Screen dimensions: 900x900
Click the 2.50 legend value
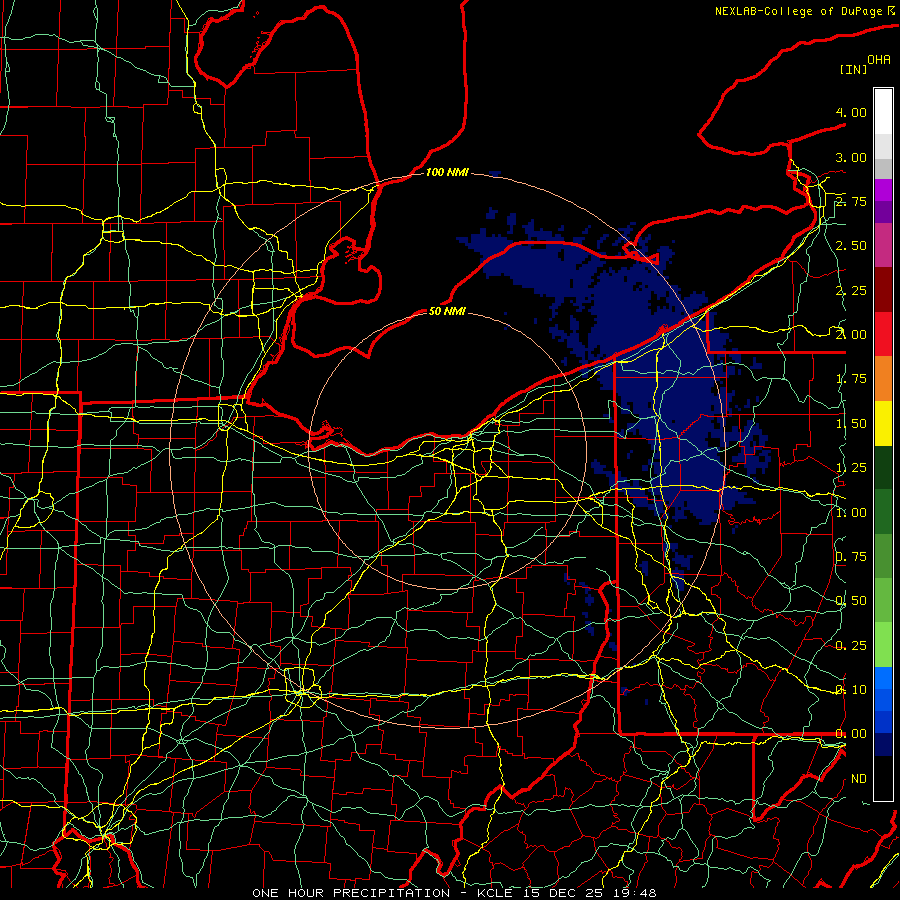[x=851, y=246]
